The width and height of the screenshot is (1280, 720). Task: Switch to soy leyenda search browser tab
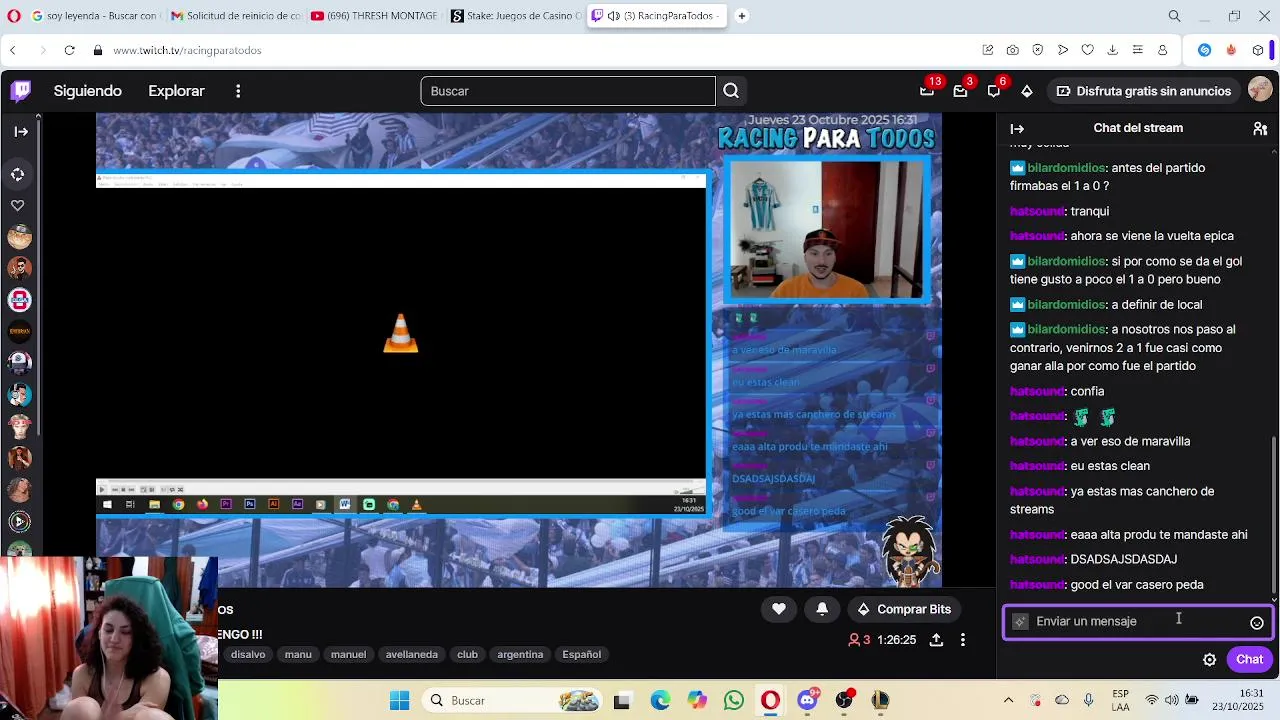[x=94, y=16]
